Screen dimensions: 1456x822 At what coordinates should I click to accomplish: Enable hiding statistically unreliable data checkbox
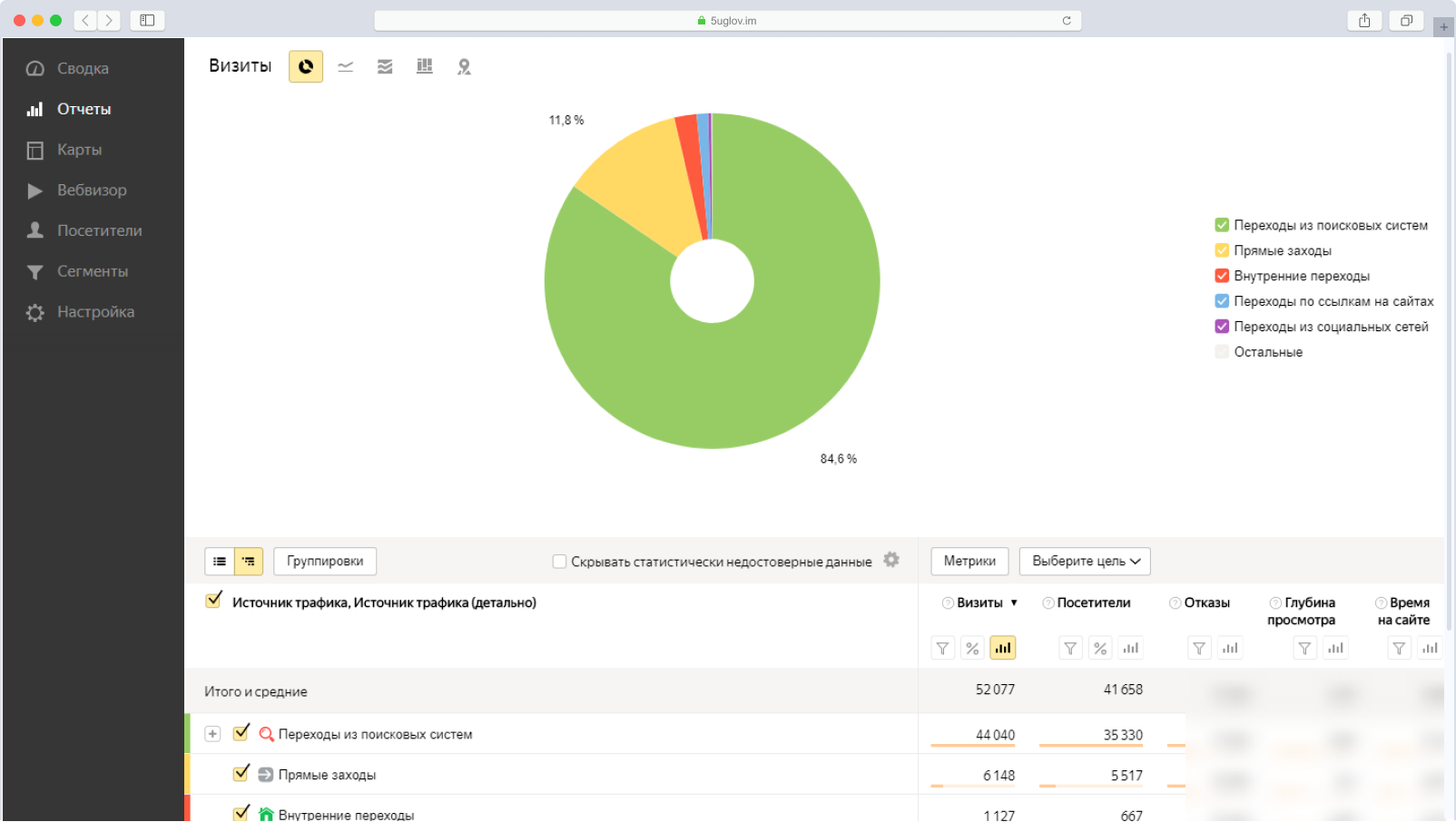(559, 562)
